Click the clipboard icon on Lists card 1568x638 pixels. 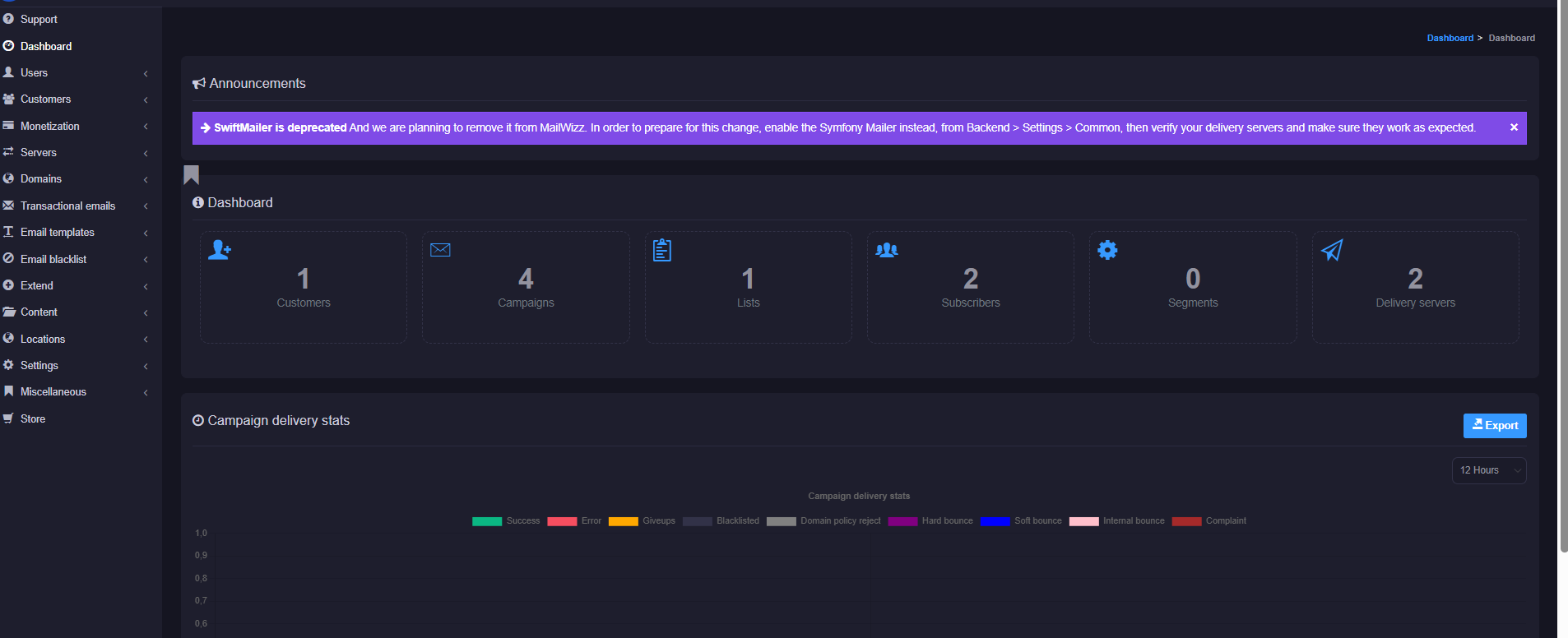coord(662,250)
